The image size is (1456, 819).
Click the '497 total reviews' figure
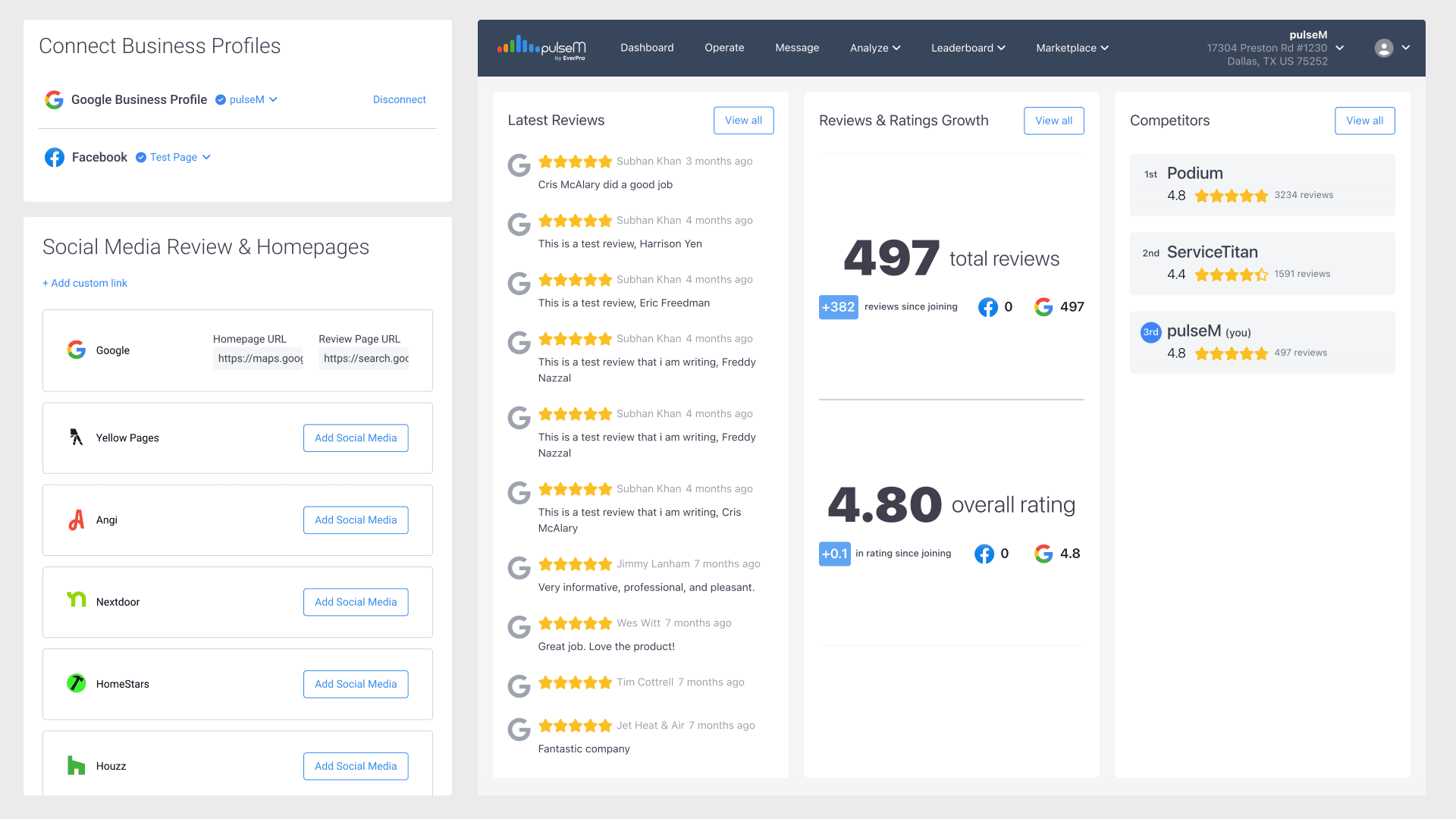click(951, 258)
